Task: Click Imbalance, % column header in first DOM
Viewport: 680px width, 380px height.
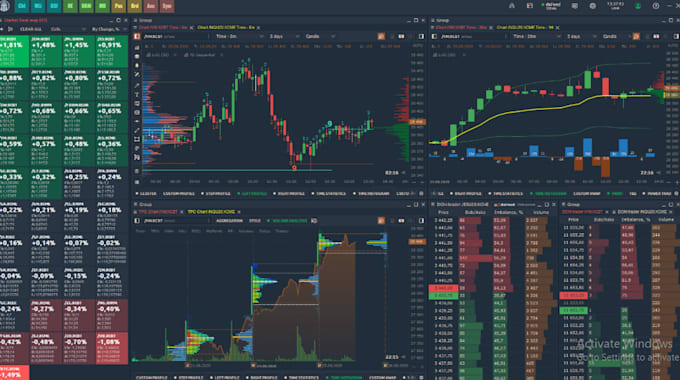Action: coord(508,213)
